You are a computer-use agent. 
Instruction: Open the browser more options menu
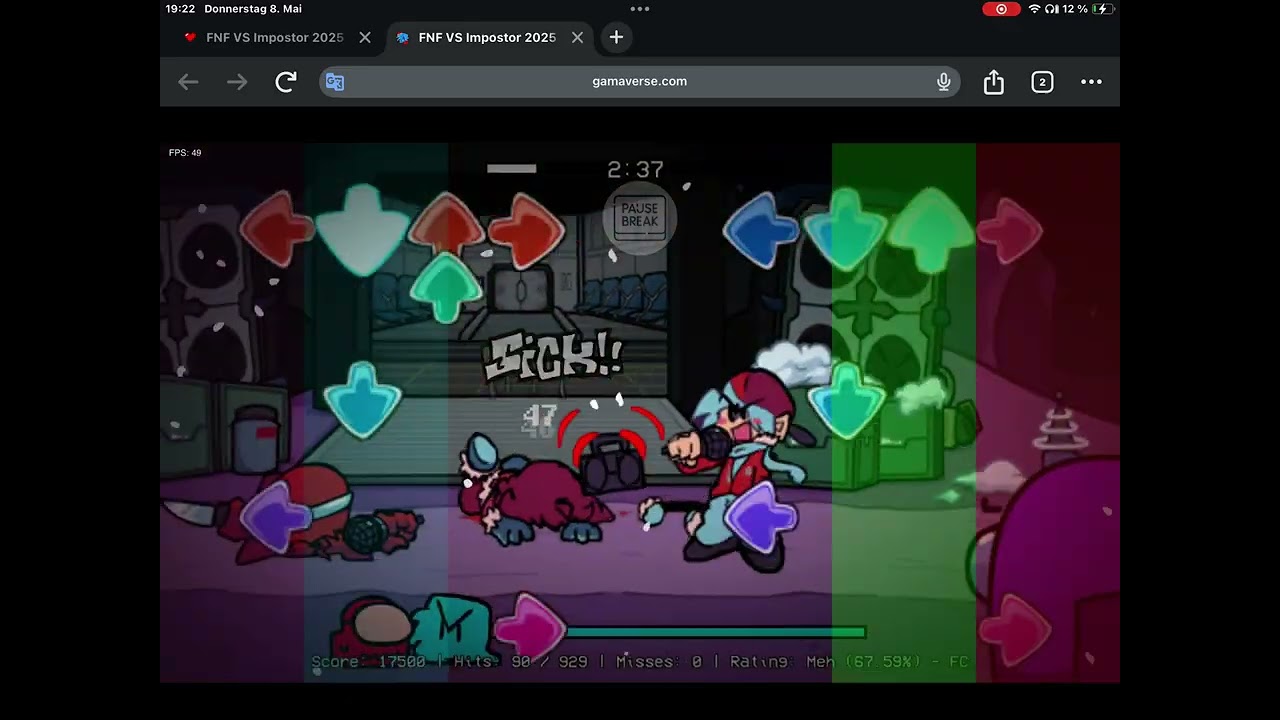1091,82
